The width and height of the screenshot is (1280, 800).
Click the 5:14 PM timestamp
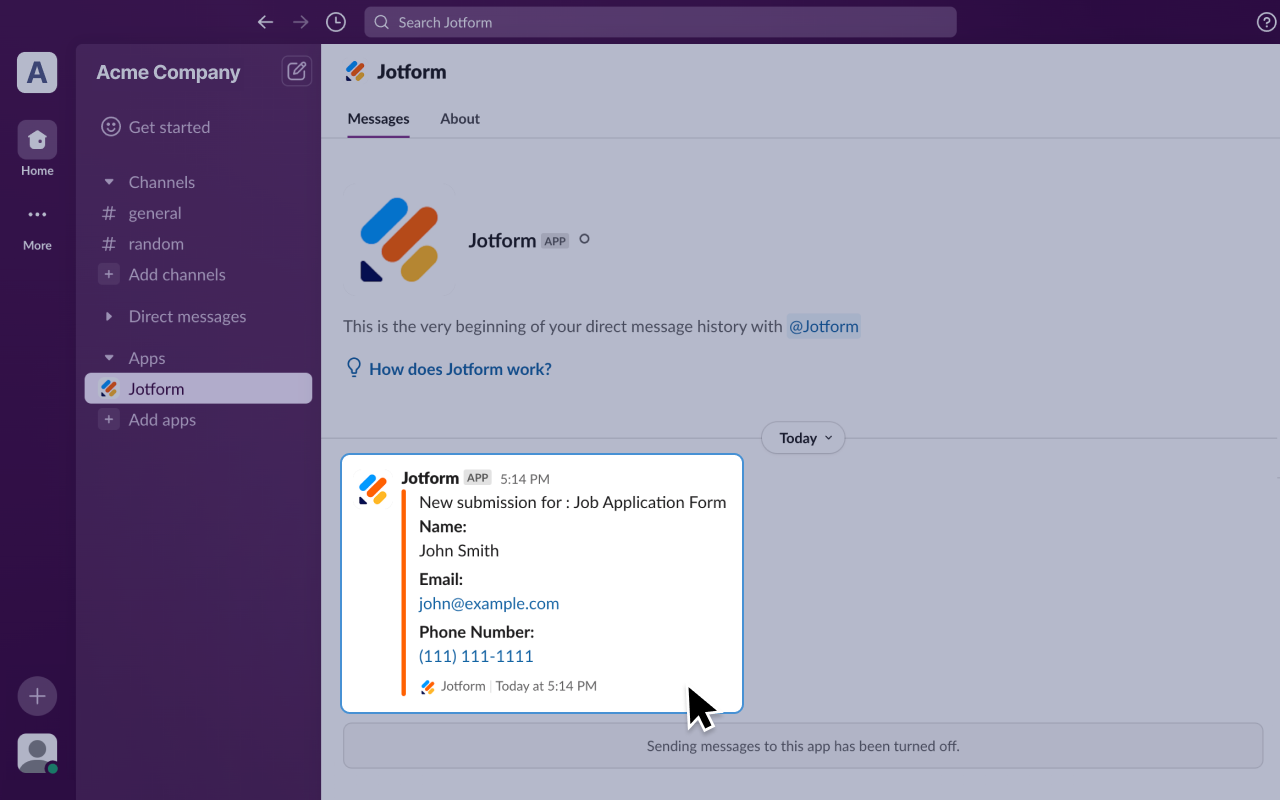pyautogui.click(x=525, y=479)
